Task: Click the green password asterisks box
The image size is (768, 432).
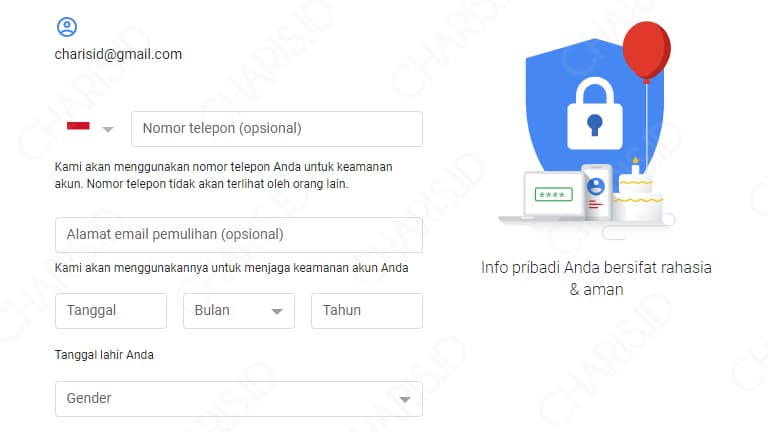Action: point(553,194)
